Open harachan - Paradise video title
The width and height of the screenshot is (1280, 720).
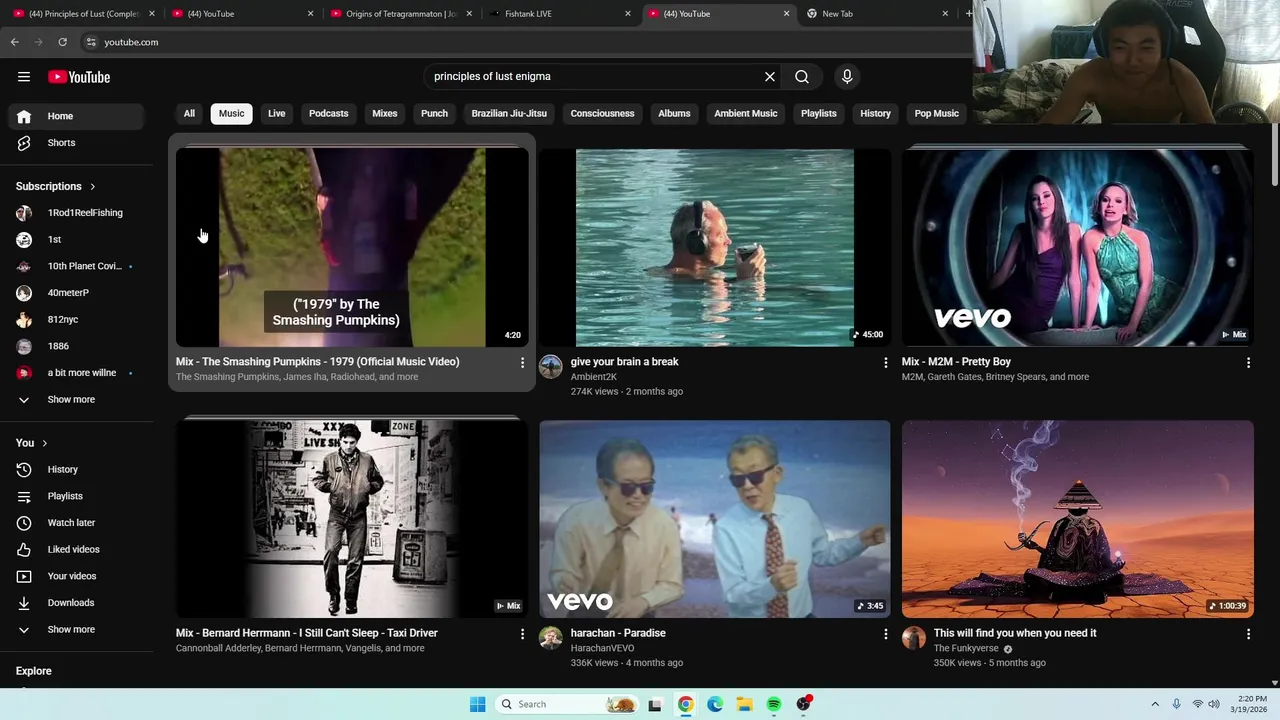tap(618, 633)
